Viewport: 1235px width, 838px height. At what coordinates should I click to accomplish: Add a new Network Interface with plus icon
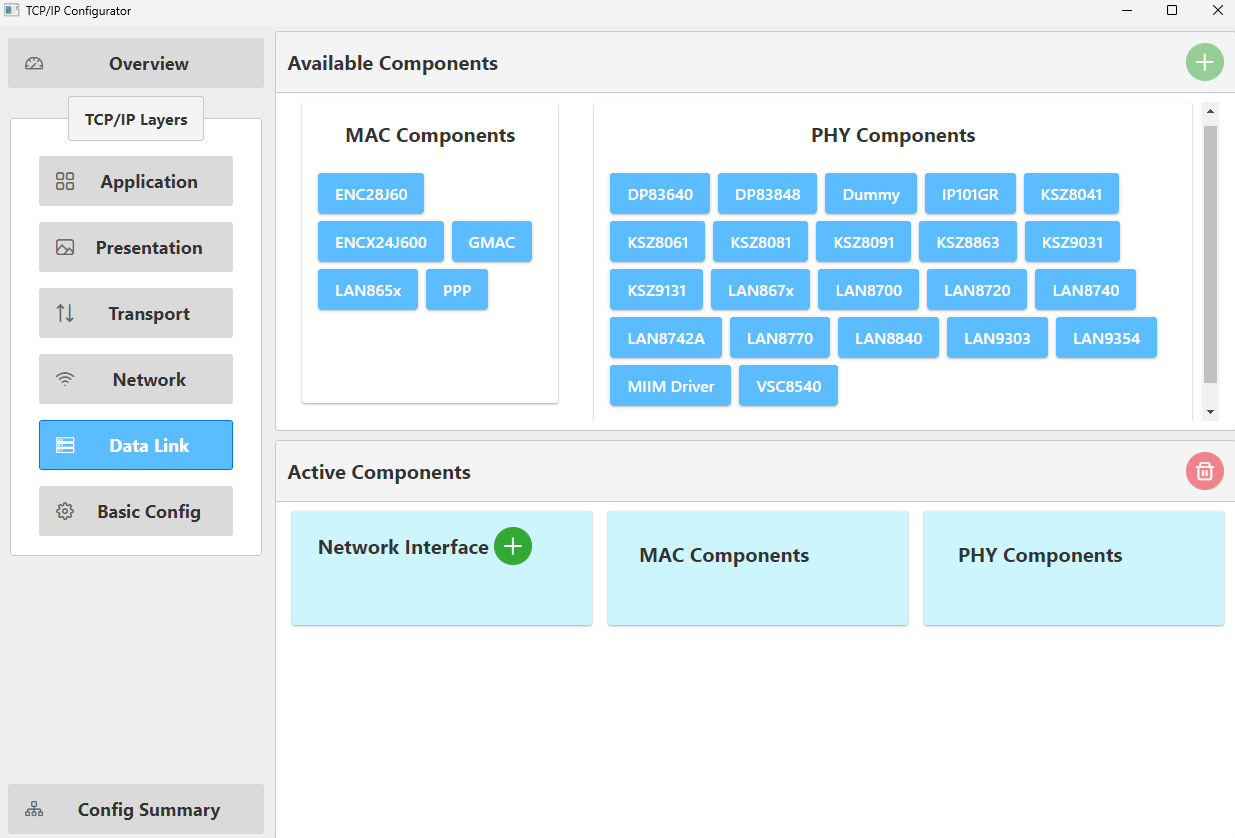(x=513, y=546)
